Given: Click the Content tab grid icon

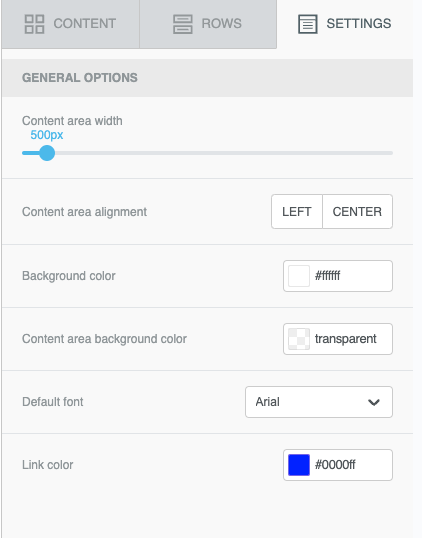Looking at the screenshot, I should click(34, 24).
